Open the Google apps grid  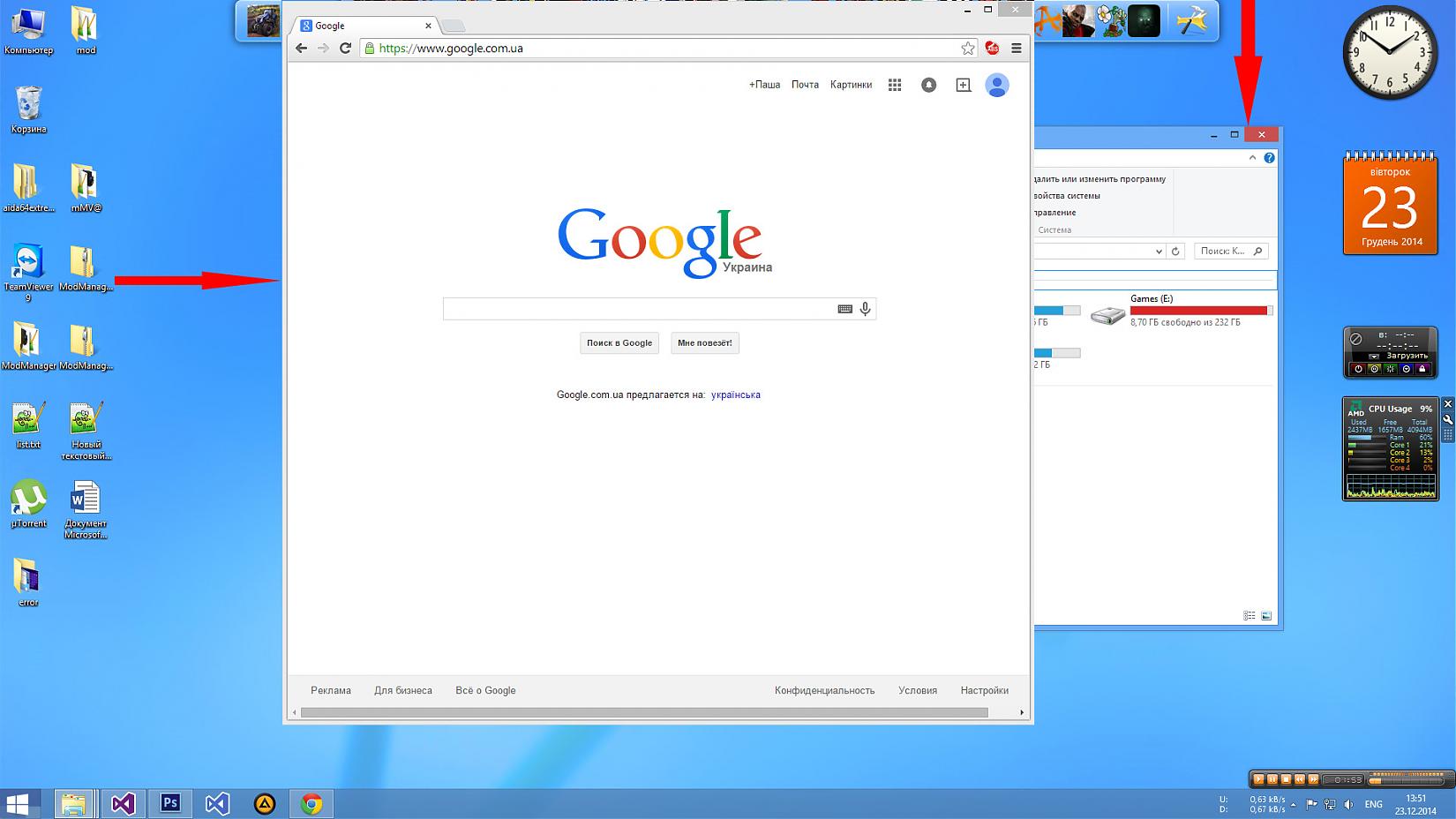click(x=895, y=85)
